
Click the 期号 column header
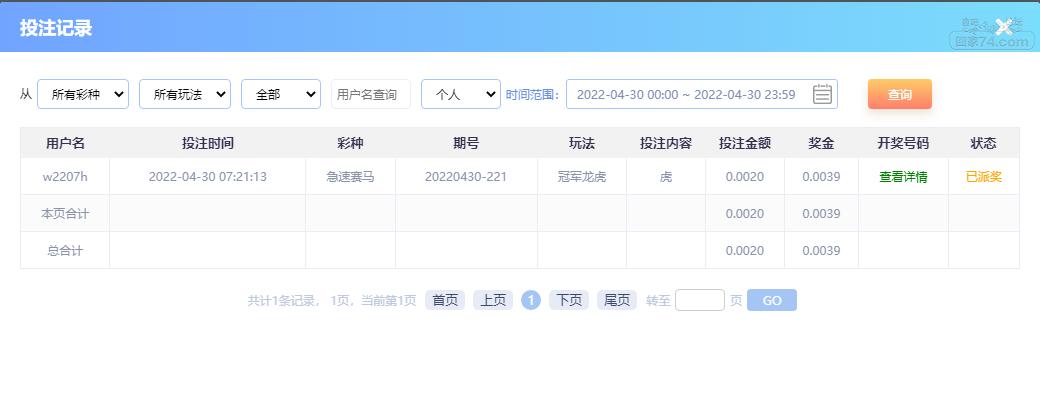tap(466, 143)
